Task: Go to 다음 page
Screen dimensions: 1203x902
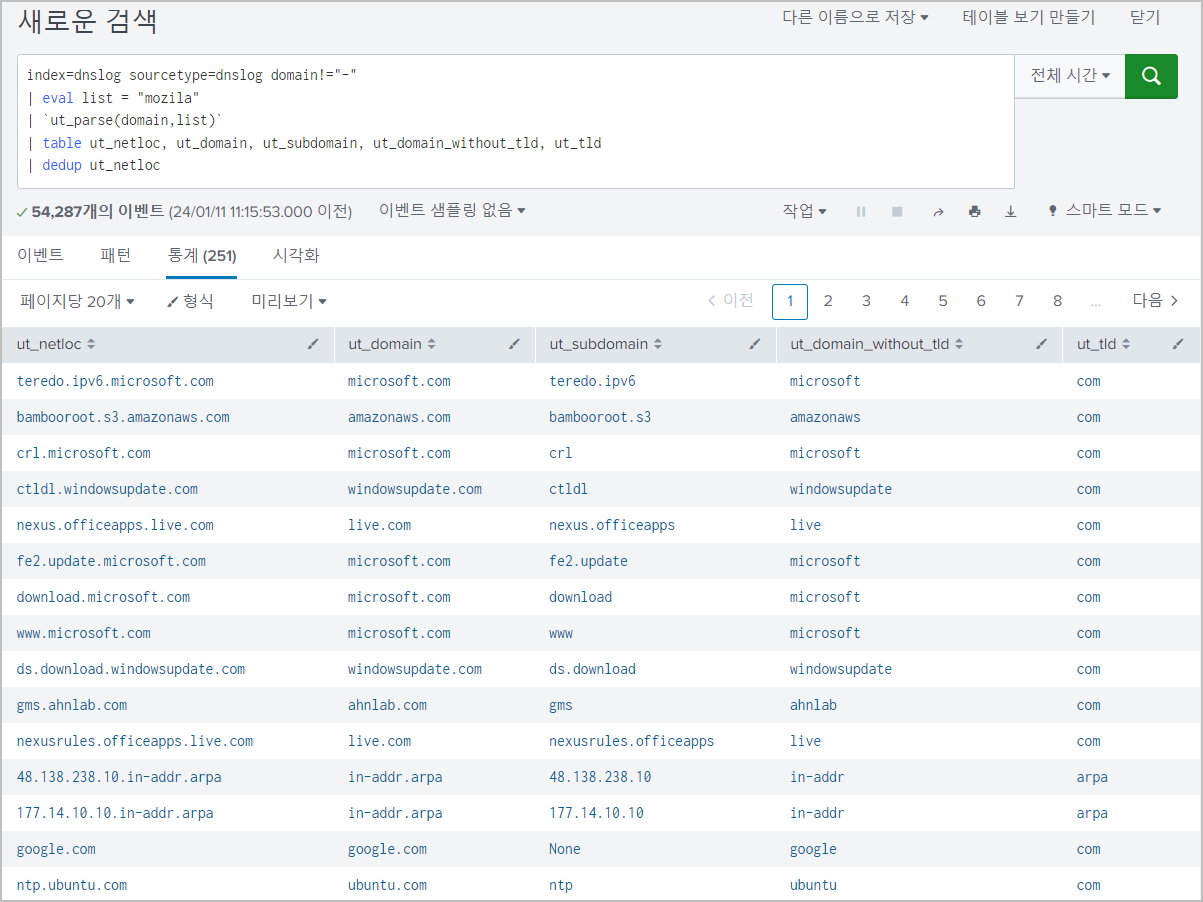Action: (1156, 301)
